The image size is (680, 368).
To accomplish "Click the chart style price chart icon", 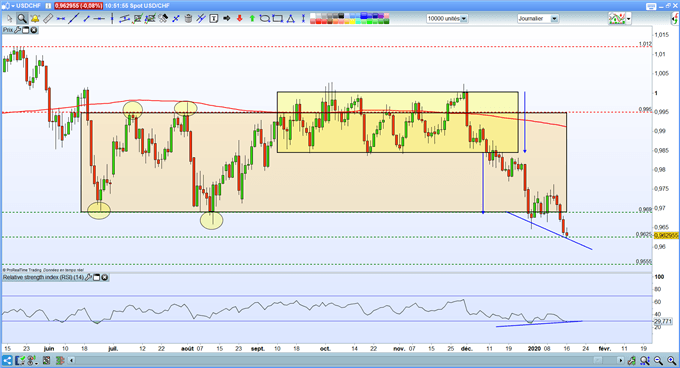I will coord(617,19).
